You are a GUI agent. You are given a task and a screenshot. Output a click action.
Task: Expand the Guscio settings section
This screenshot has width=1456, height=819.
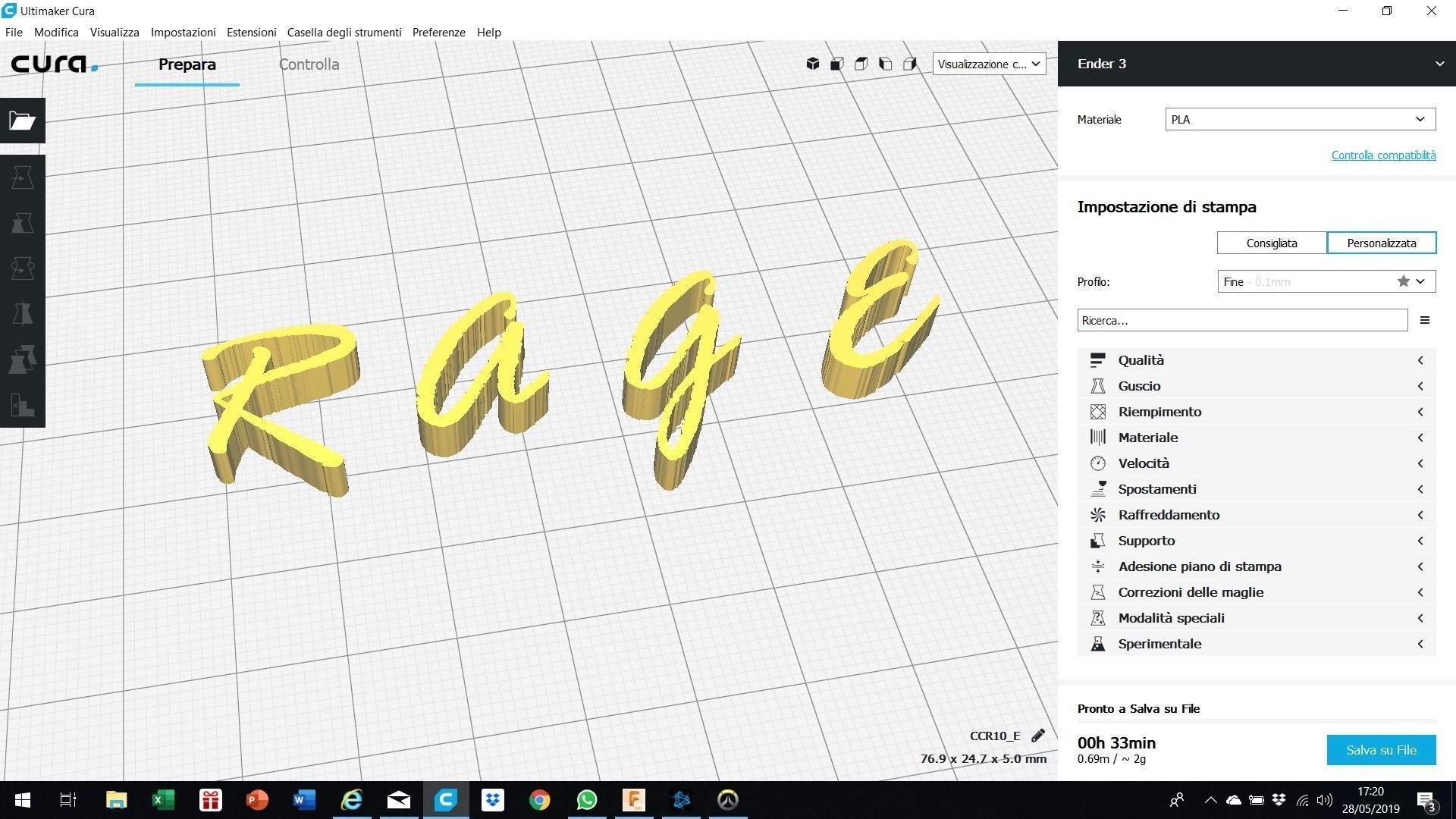(1257, 386)
